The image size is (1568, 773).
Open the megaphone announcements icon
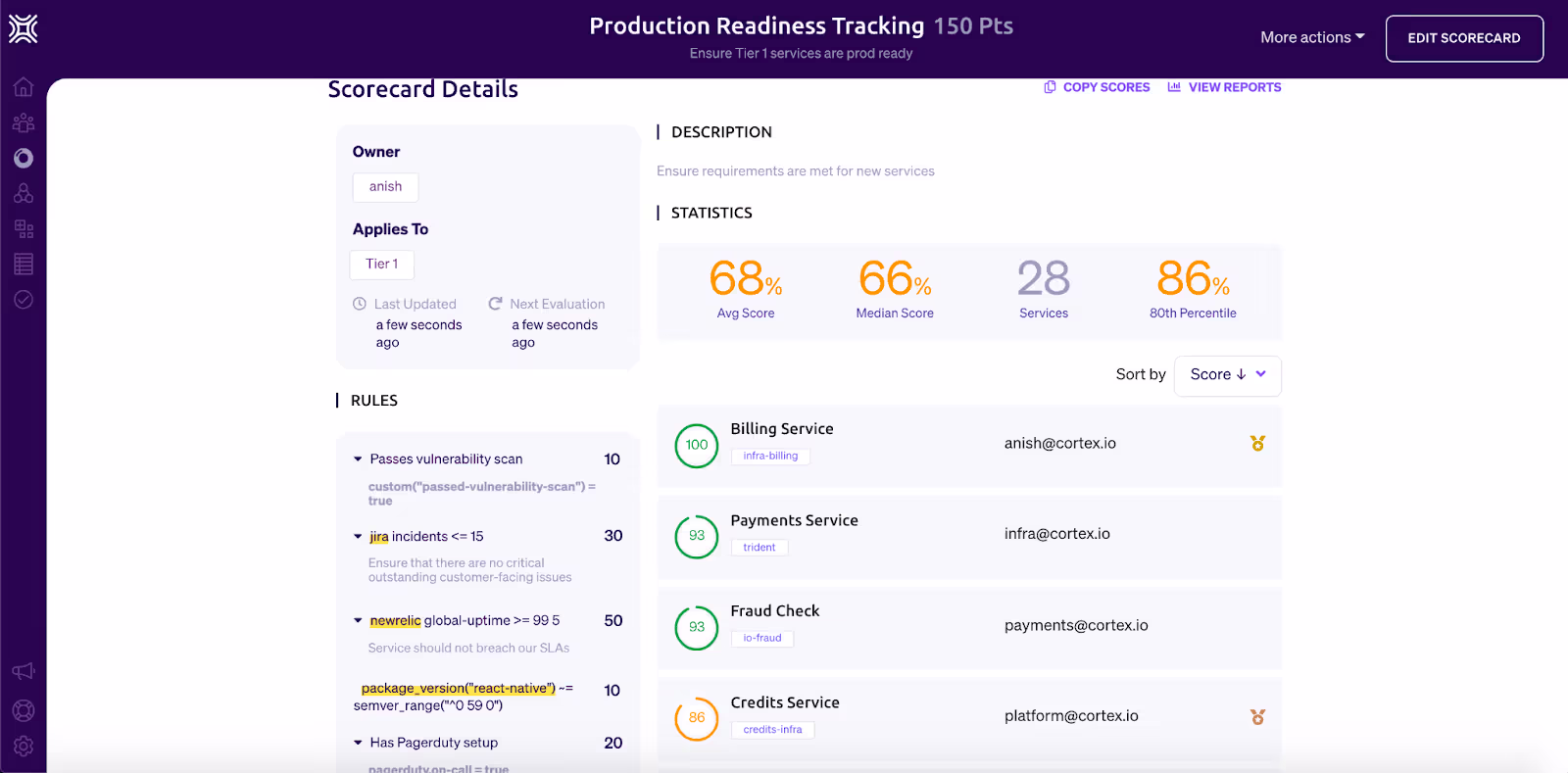24,671
